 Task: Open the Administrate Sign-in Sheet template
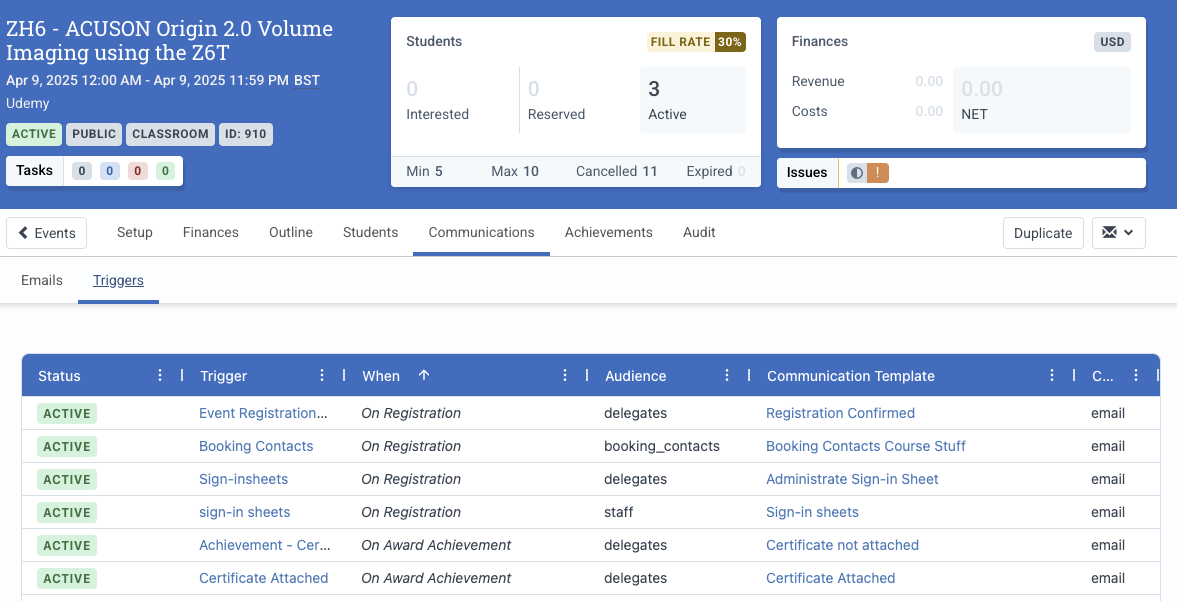(x=852, y=479)
